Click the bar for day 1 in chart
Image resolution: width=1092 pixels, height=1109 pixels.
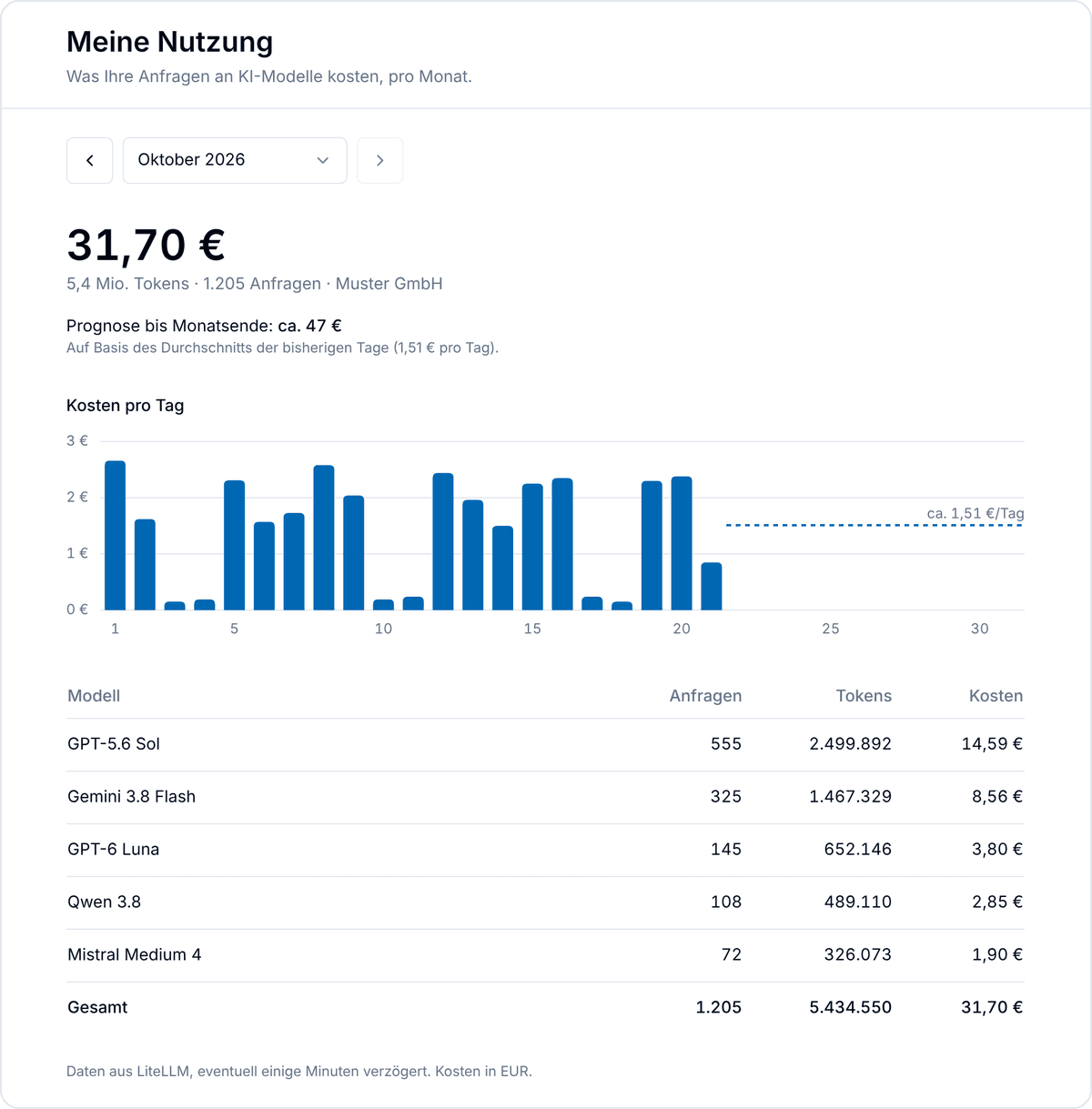click(x=115, y=535)
